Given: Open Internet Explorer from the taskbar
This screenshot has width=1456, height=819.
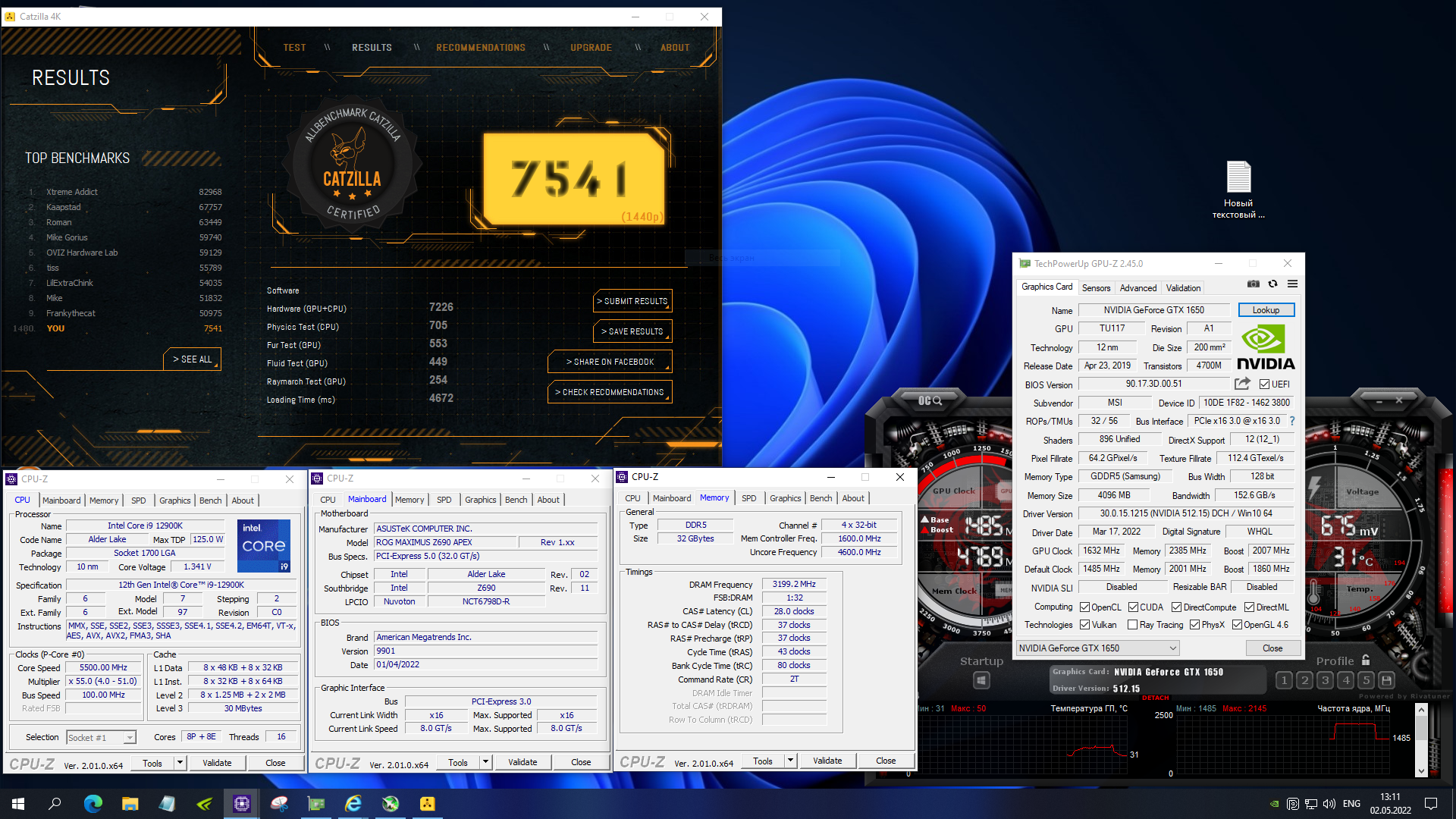Looking at the screenshot, I should pyautogui.click(x=353, y=804).
